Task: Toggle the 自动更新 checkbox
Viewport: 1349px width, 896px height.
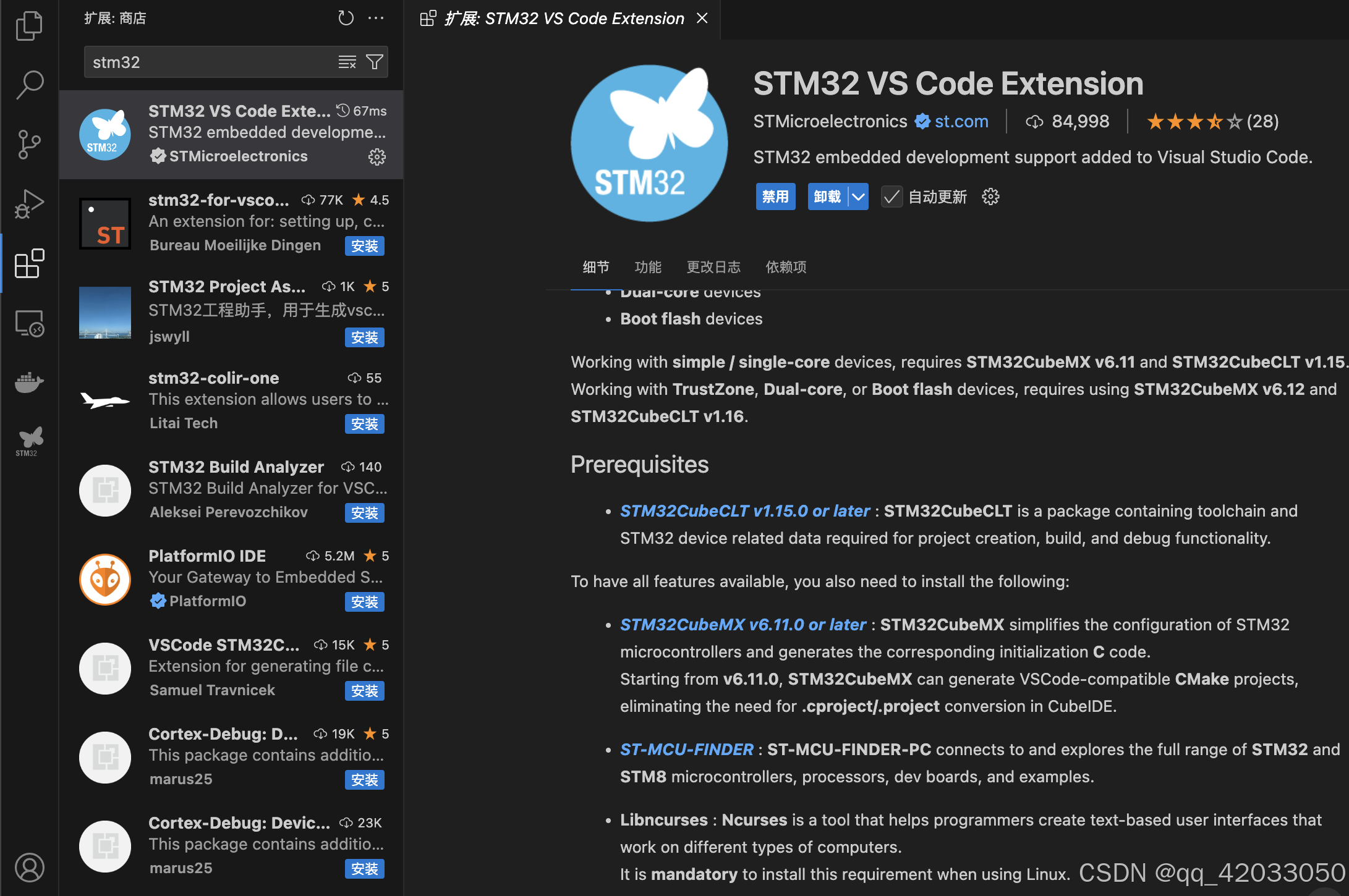Action: [x=892, y=197]
